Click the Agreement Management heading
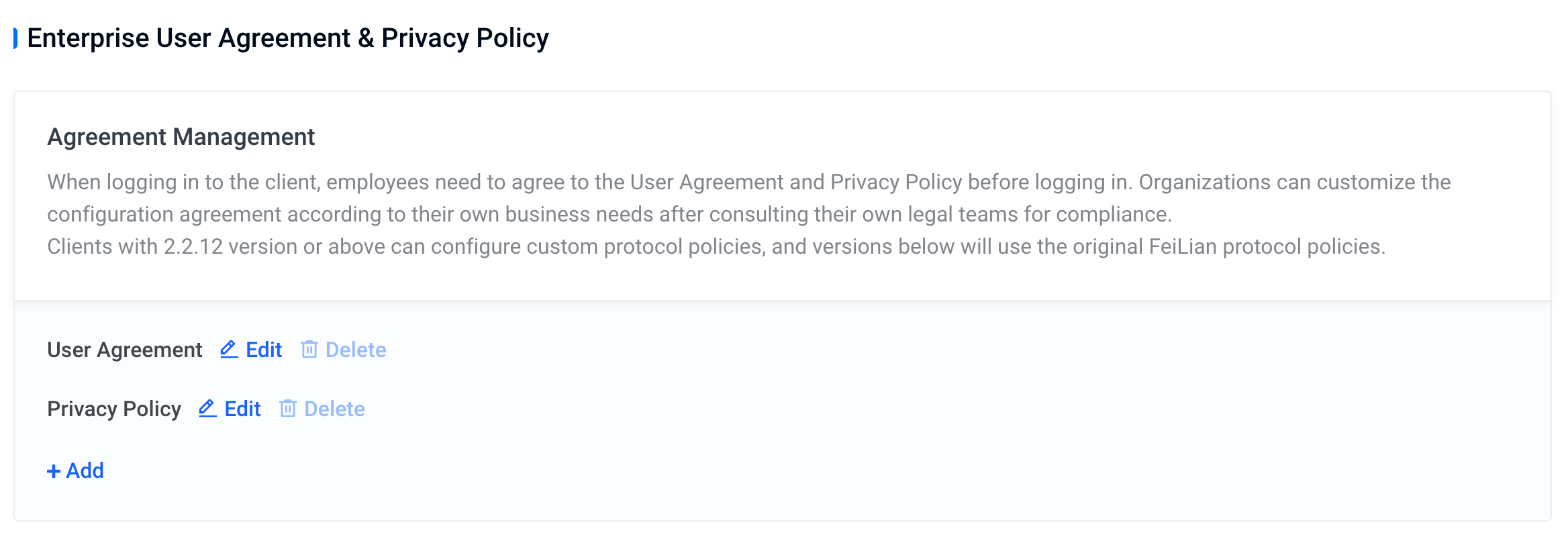This screenshot has width=1568, height=537. click(181, 137)
